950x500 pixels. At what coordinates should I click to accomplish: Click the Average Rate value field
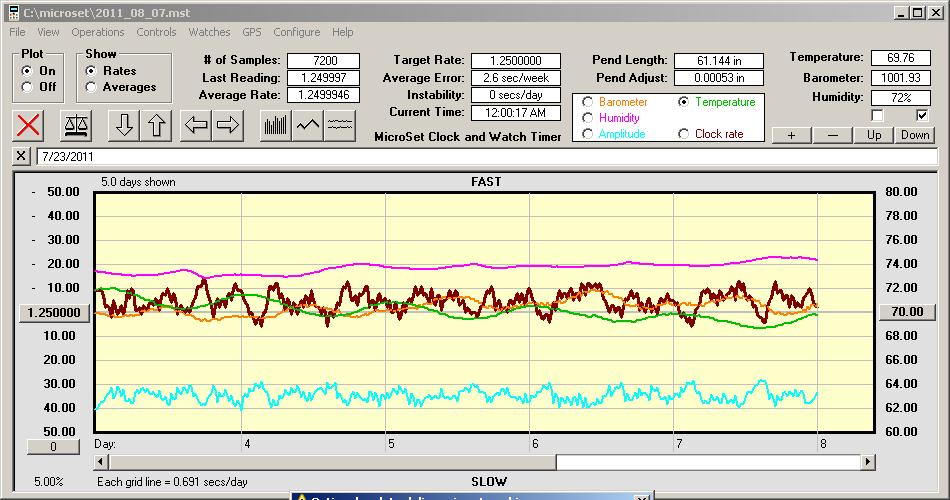(324, 95)
